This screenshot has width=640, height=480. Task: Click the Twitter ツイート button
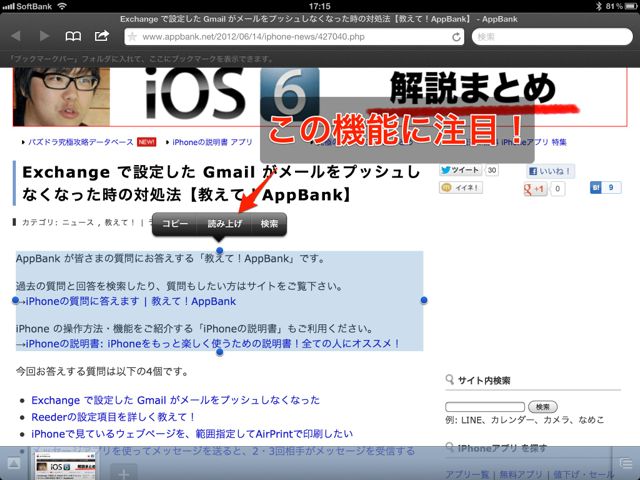tap(460, 170)
